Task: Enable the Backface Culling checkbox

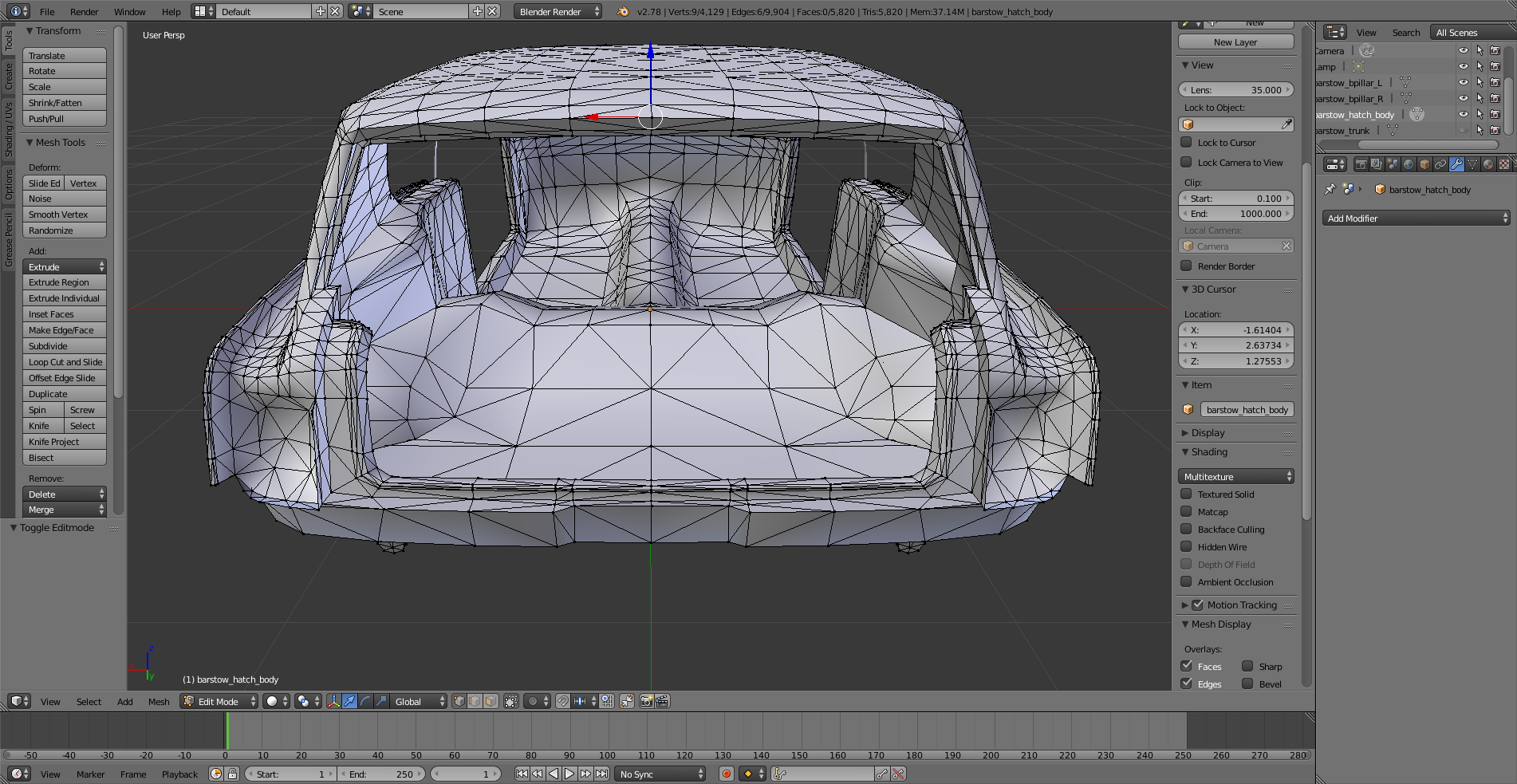Action: [1186, 530]
